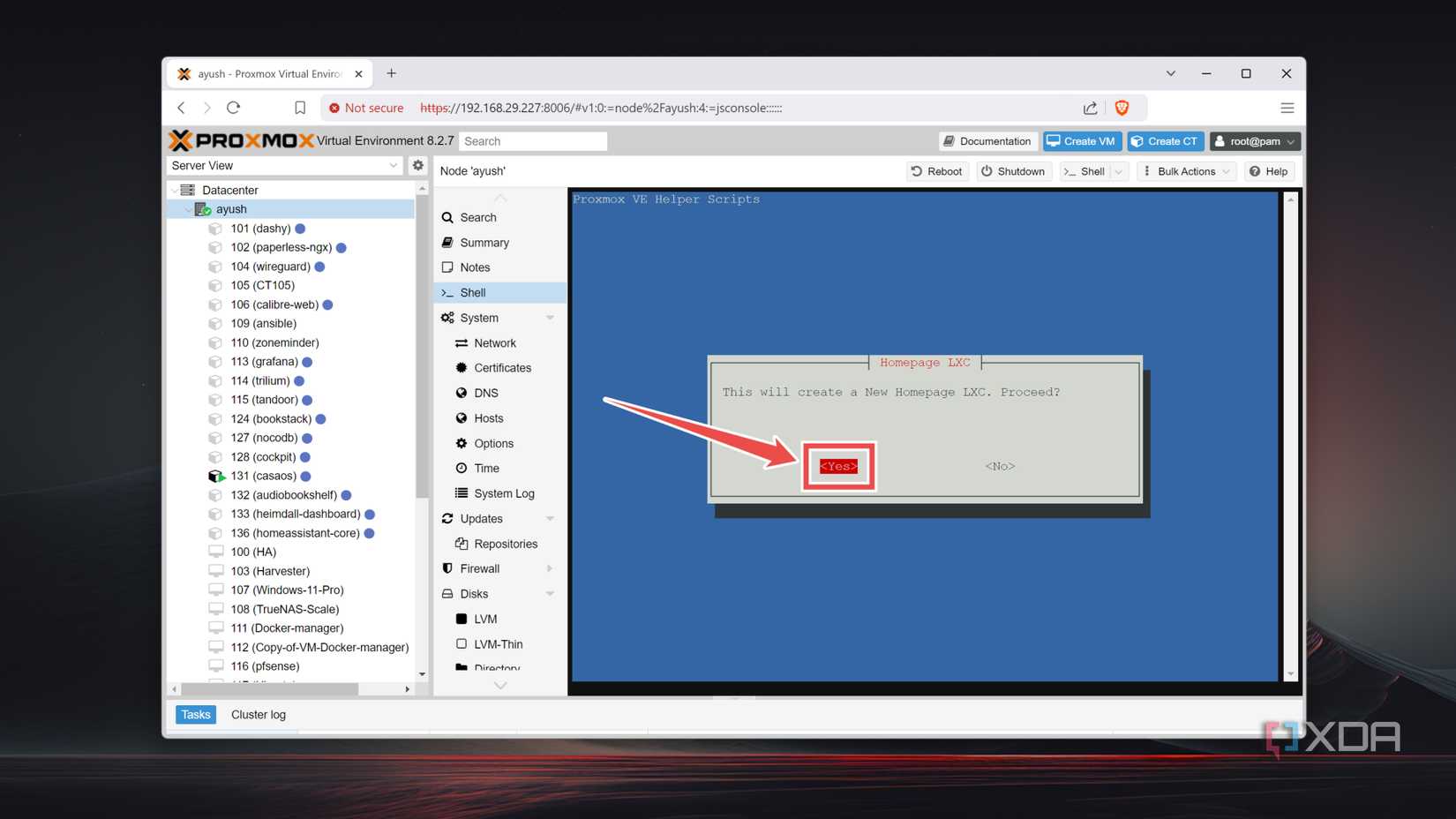Click the bookmark icon in address bar

pyautogui.click(x=300, y=108)
